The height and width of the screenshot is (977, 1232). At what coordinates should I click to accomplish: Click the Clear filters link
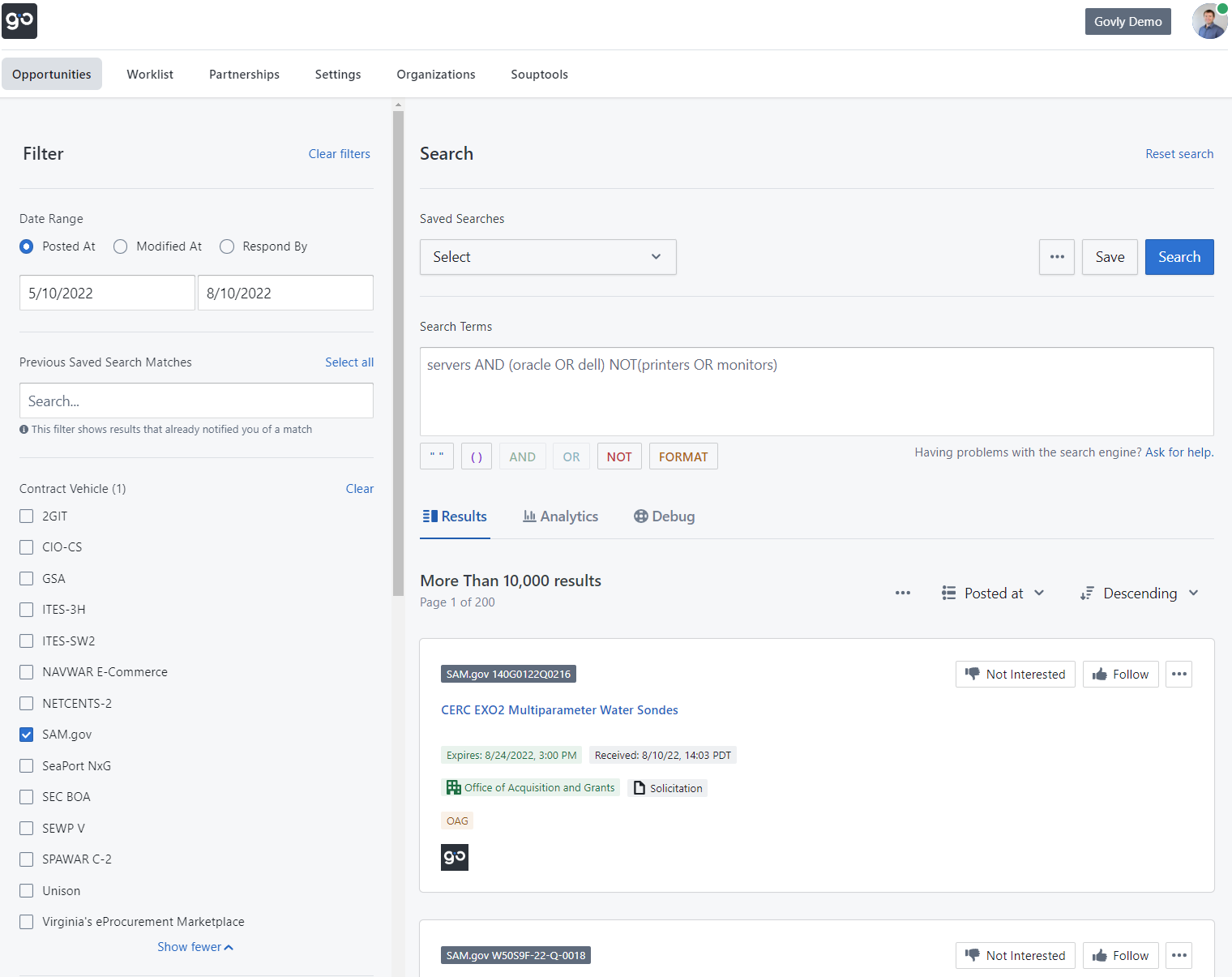339,154
